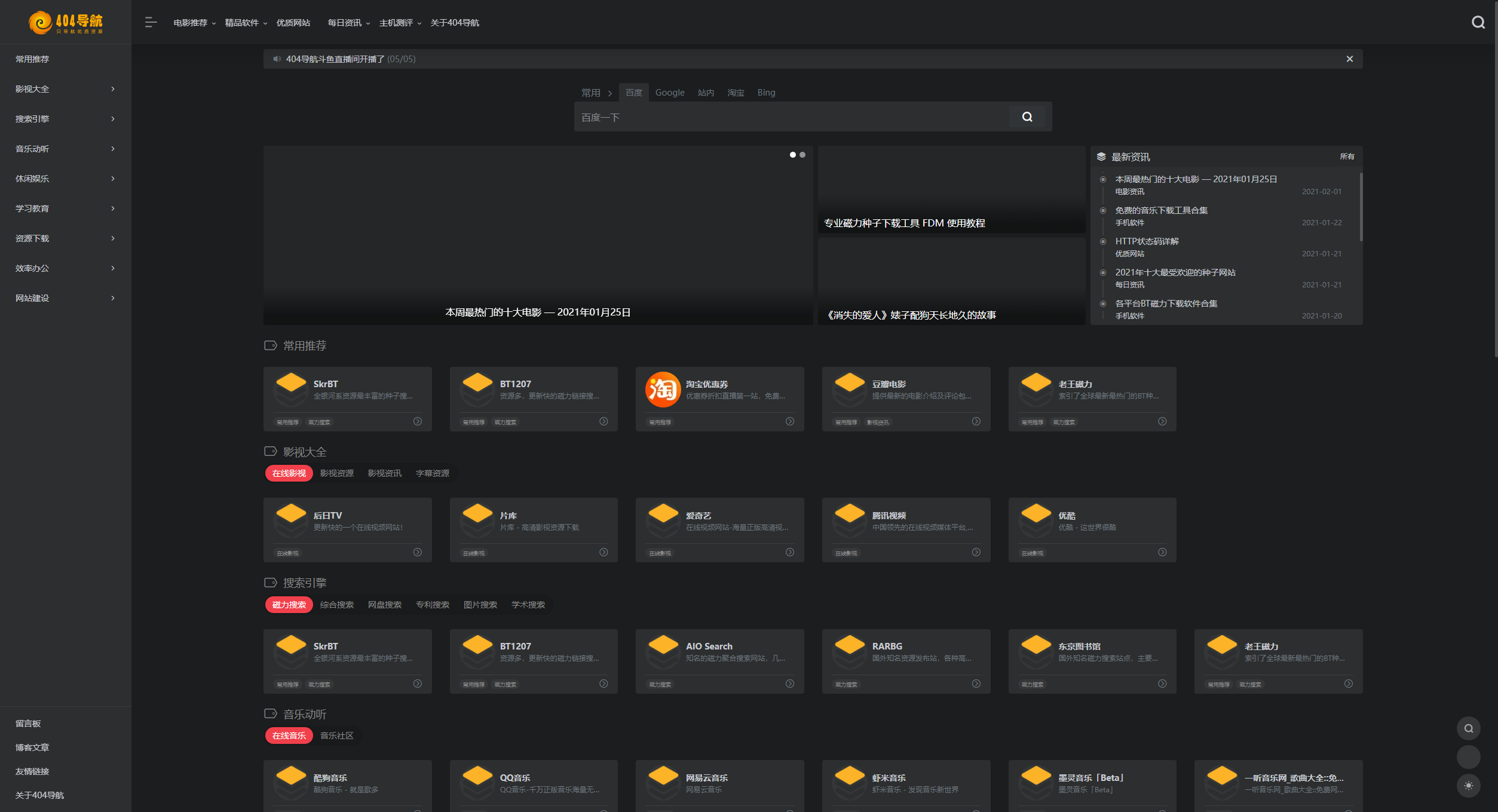Click the 最新资讯 list scrollbar
Image resolution: width=1498 pixels, height=812 pixels.
pyautogui.click(x=1361, y=207)
